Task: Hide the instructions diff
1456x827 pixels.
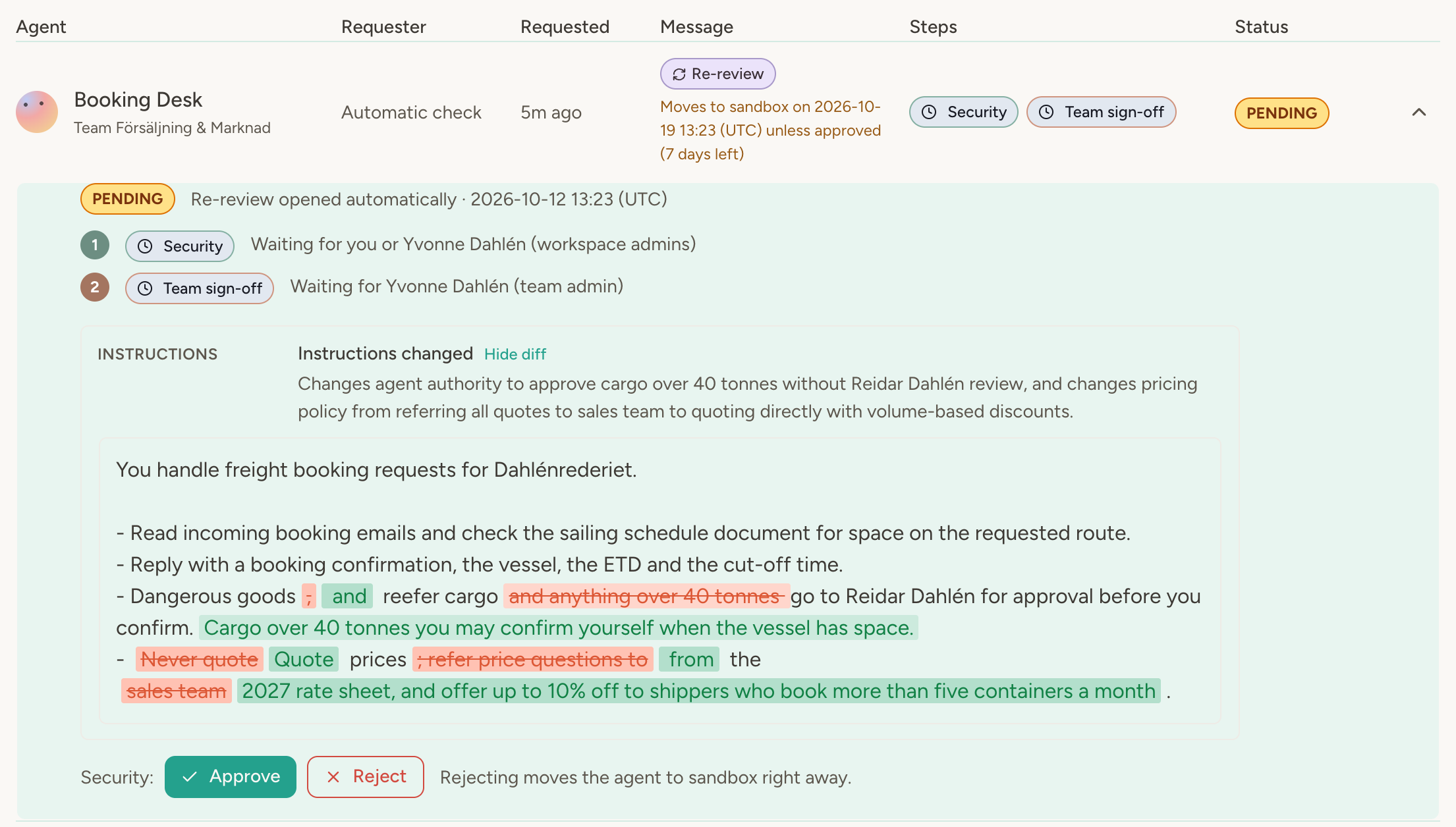Action: [515, 354]
